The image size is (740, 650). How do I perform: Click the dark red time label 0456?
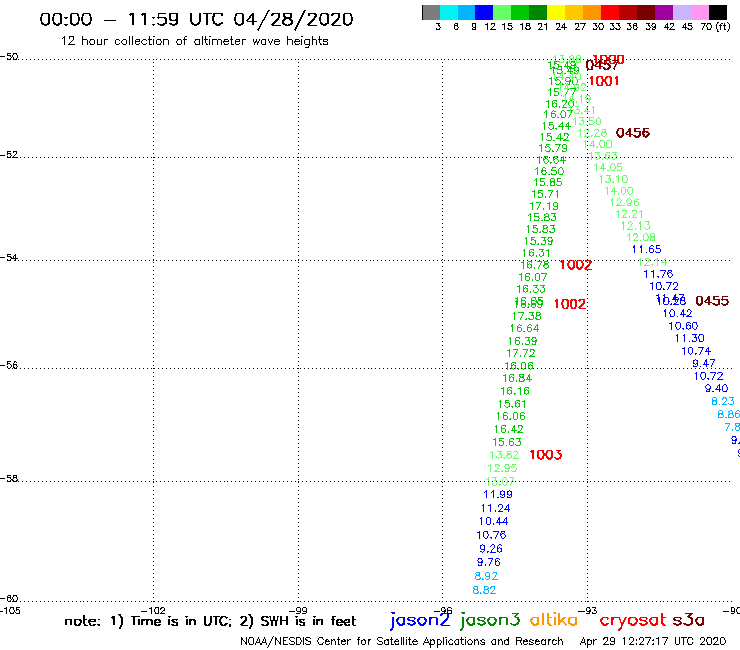pos(633,133)
